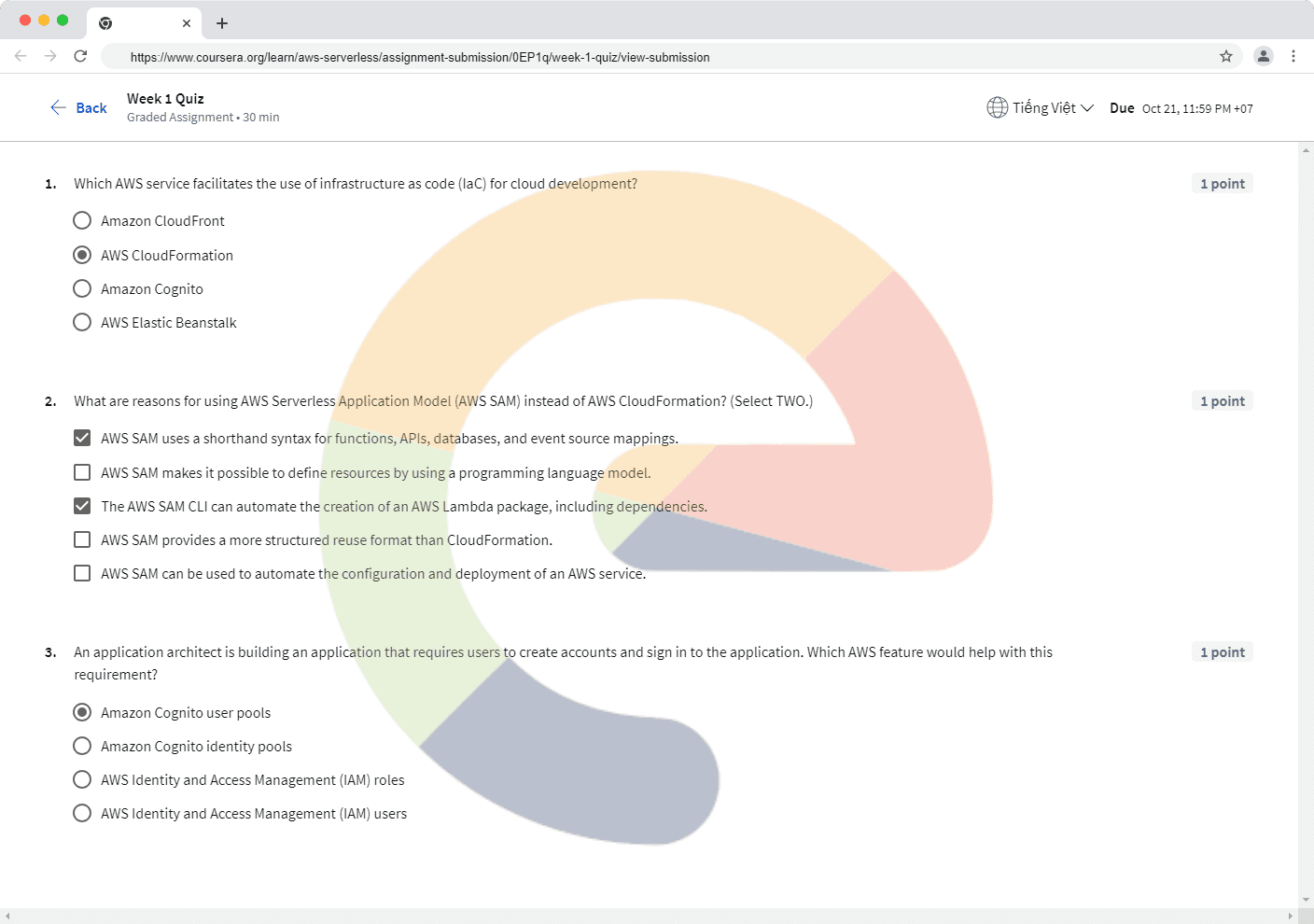Expand the Tiếng Việt language dropdown
Image resolution: width=1314 pixels, height=924 pixels.
(1054, 108)
